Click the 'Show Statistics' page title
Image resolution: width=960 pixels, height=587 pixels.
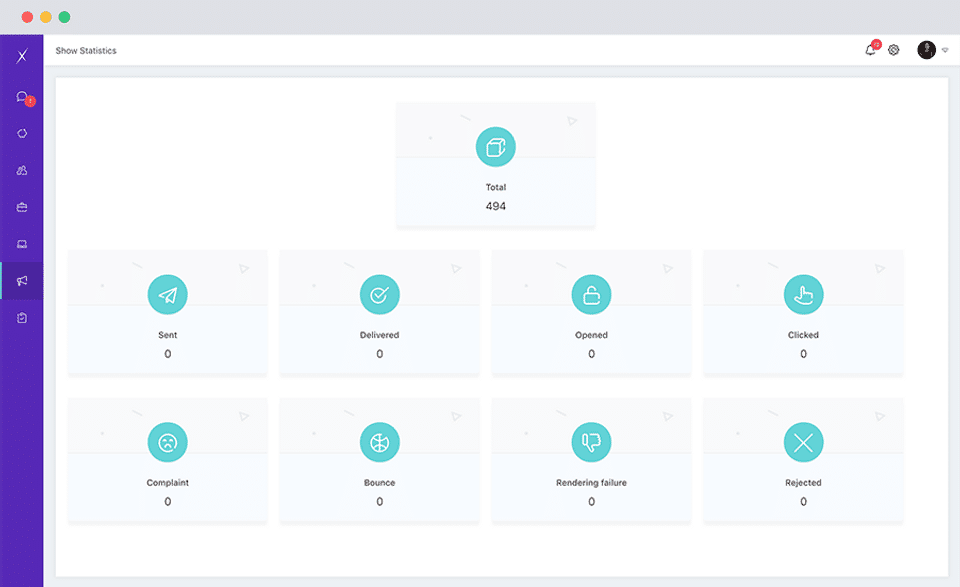(x=86, y=51)
